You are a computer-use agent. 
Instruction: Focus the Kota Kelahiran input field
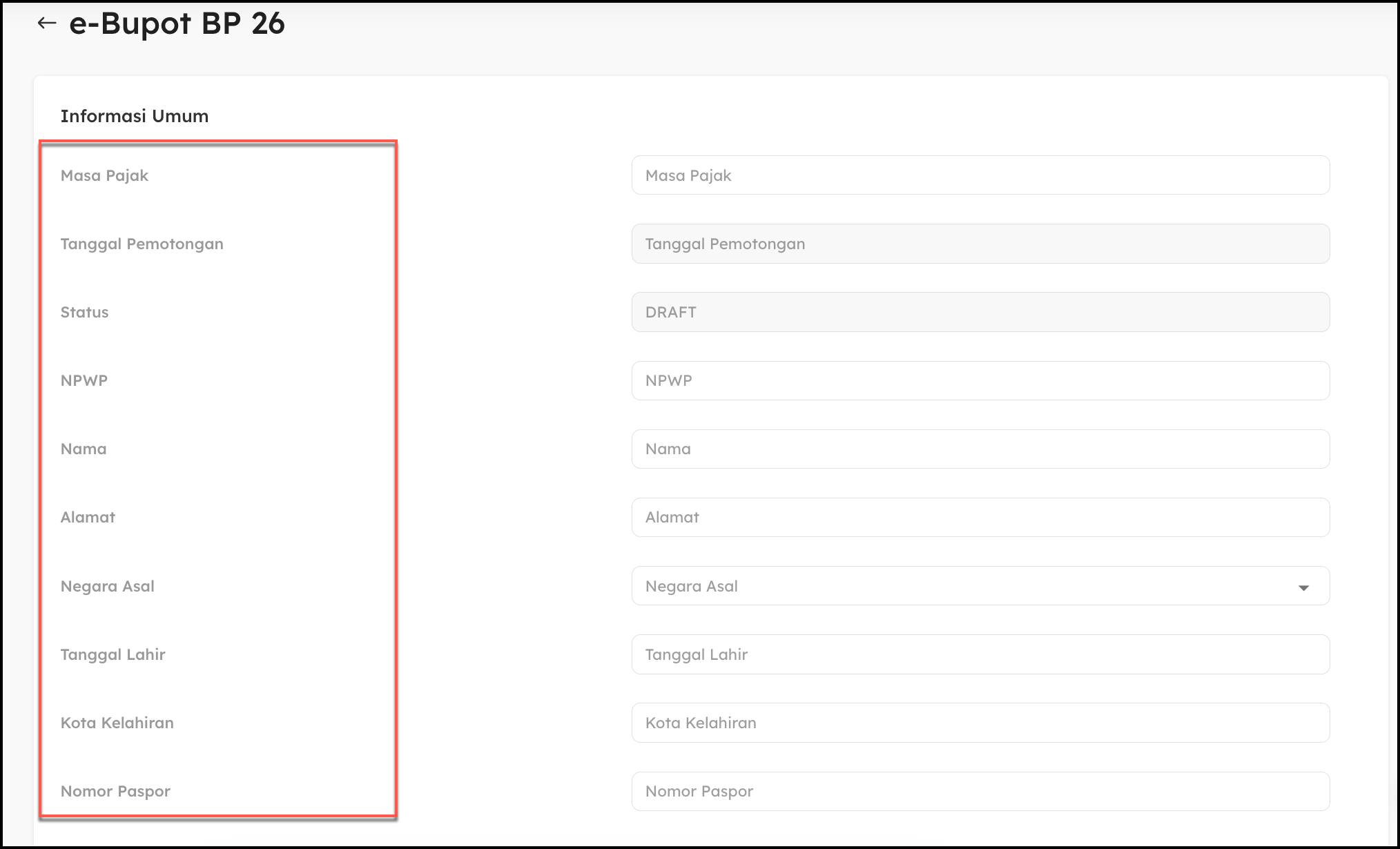(980, 723)
